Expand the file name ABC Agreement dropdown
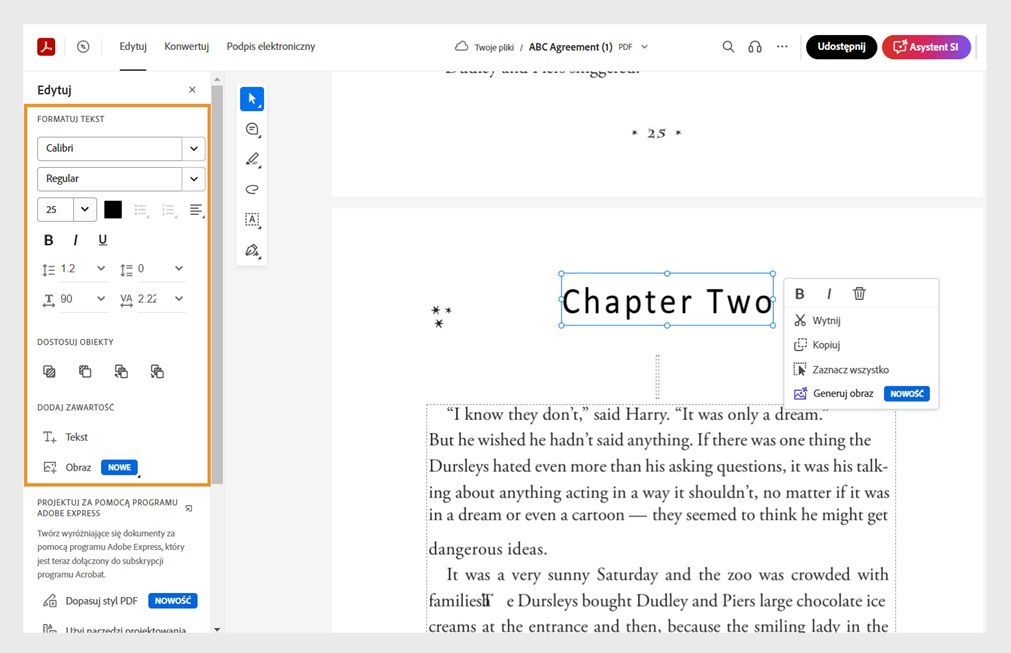 pyautogui.click(x=644, y=46)
